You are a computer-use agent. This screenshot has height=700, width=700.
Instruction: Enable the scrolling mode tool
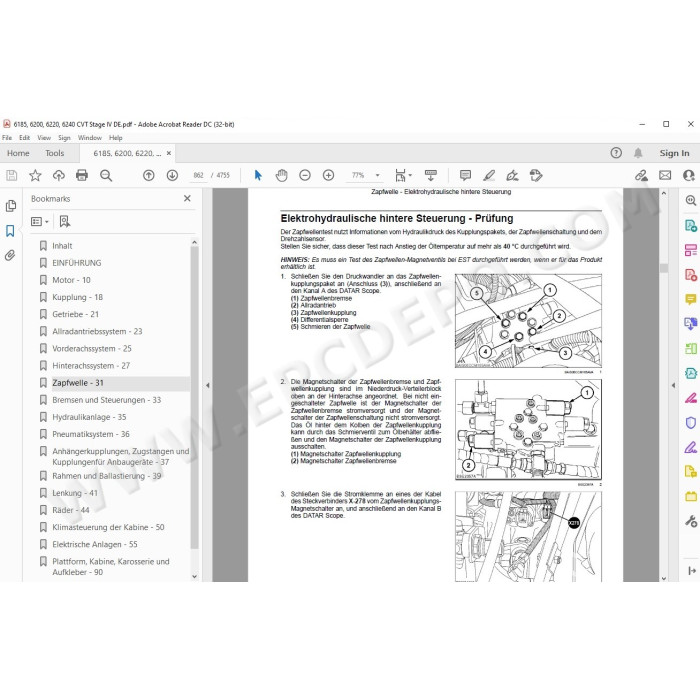tap(431, 175)
